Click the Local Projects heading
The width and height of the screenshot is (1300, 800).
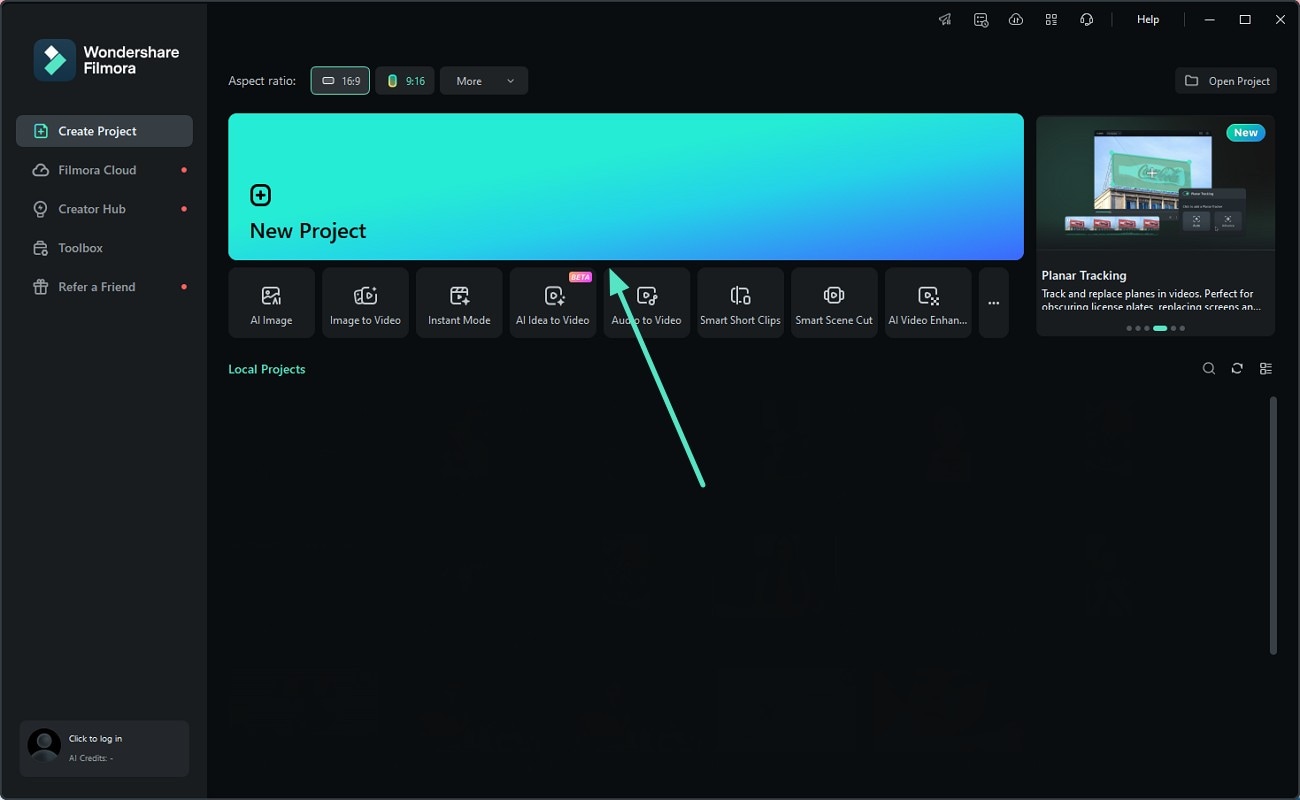point(267,369)
